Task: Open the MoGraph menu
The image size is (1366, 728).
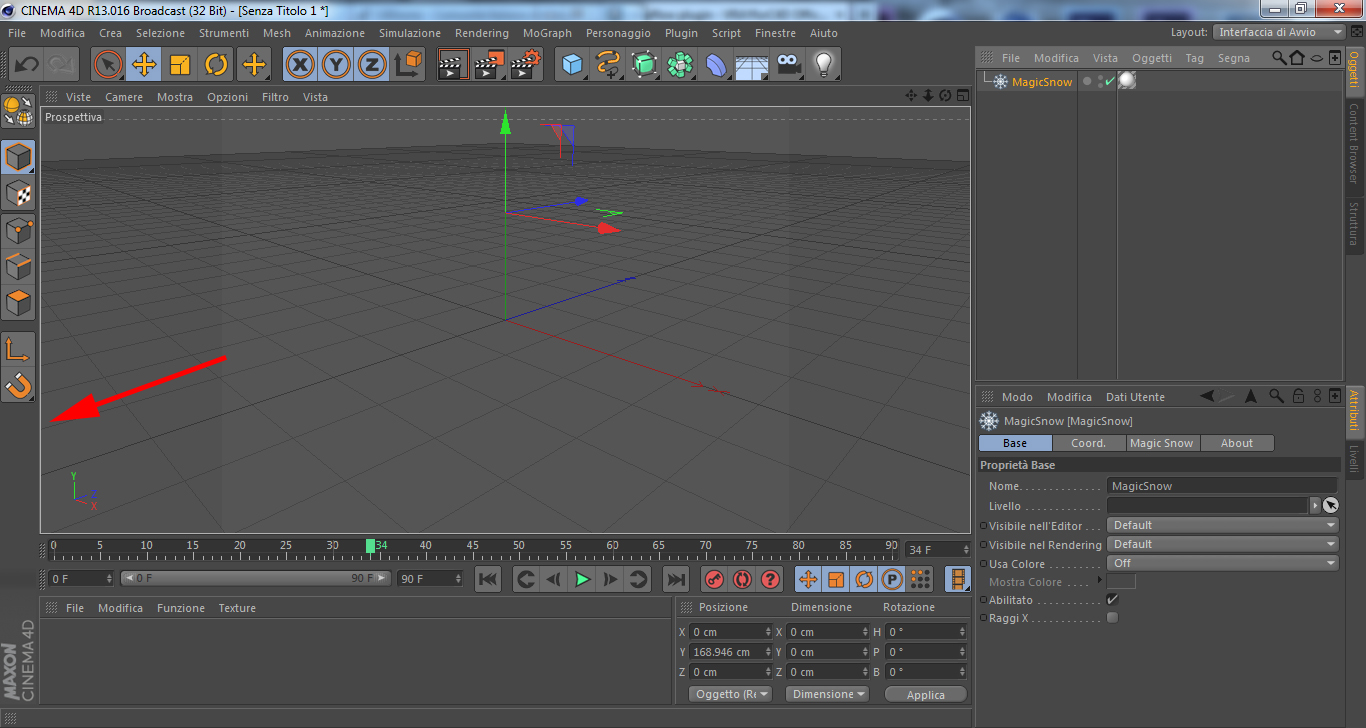Action: [x=547, y=33]
